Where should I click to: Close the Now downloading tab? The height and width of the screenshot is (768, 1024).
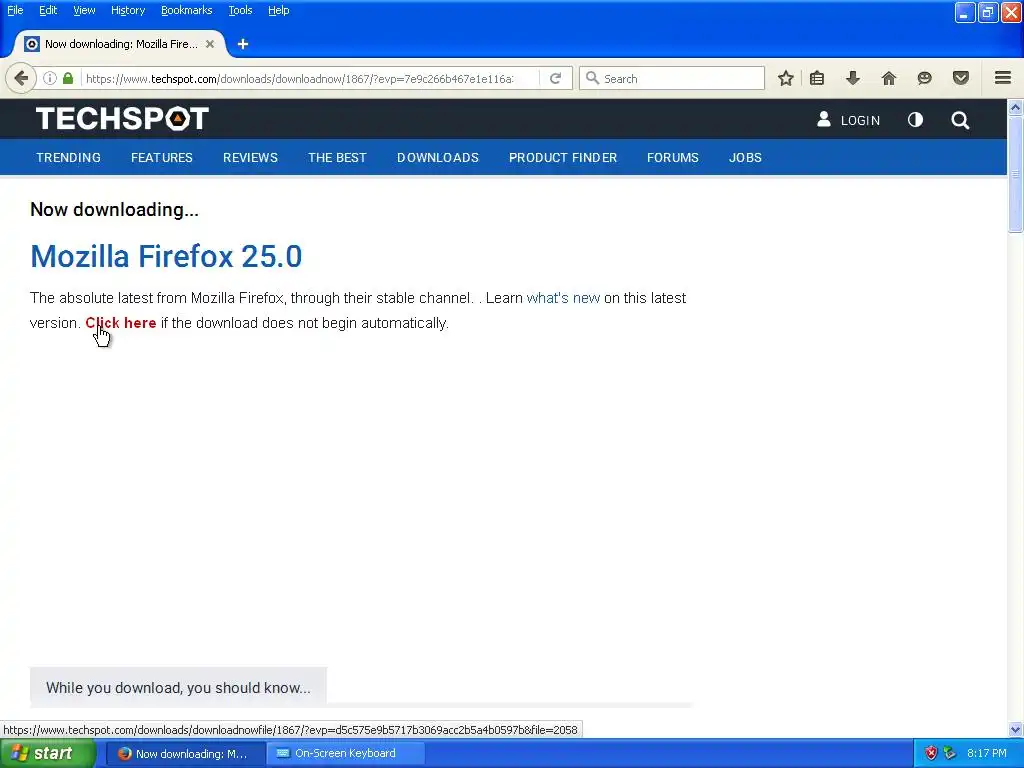pyautogui.click(x=210, y=44)
